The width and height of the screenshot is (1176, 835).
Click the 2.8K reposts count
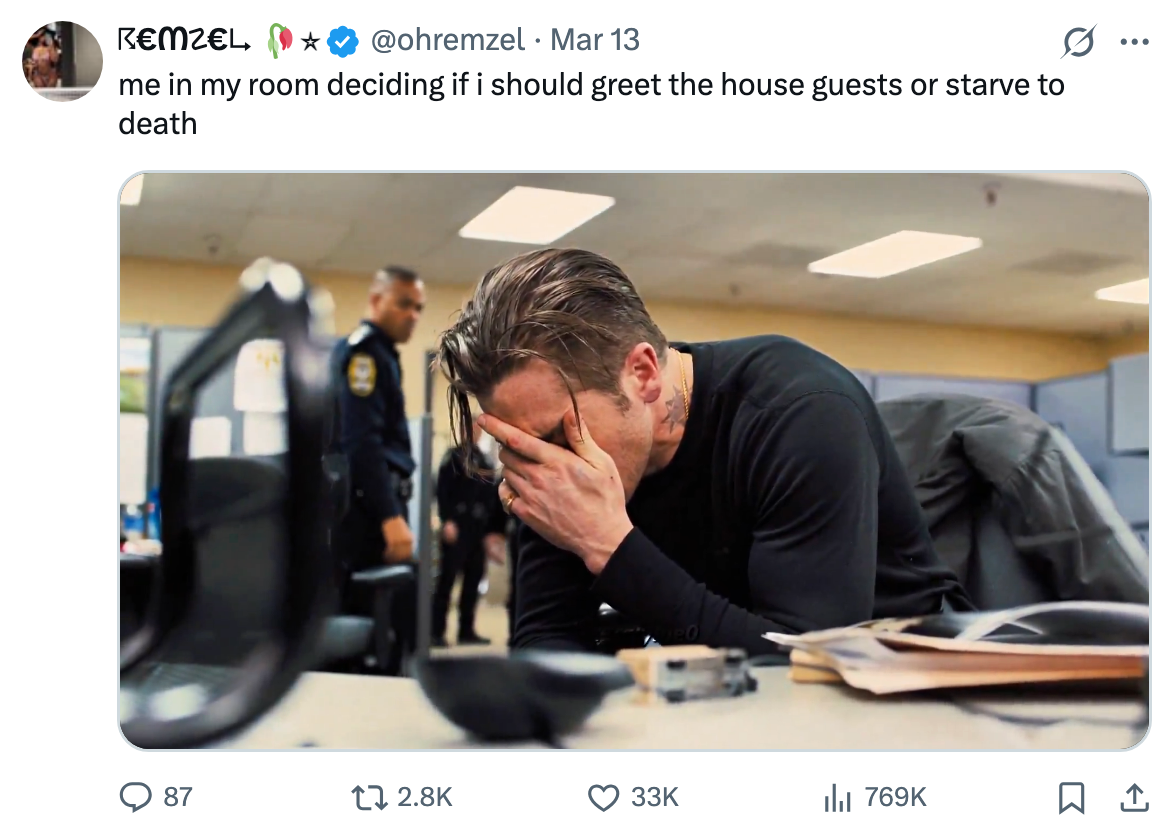(x=425, y=797)
